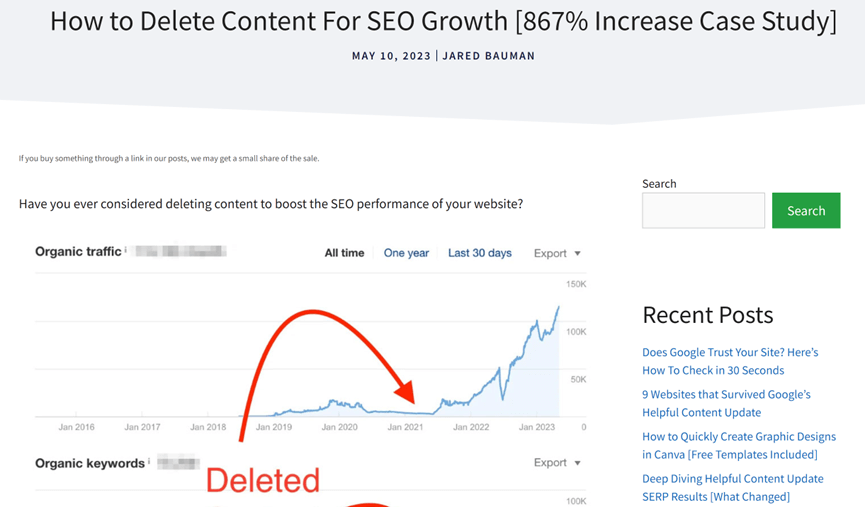
Task: Click the red arrow head on traffic chart
Action: 405,391
